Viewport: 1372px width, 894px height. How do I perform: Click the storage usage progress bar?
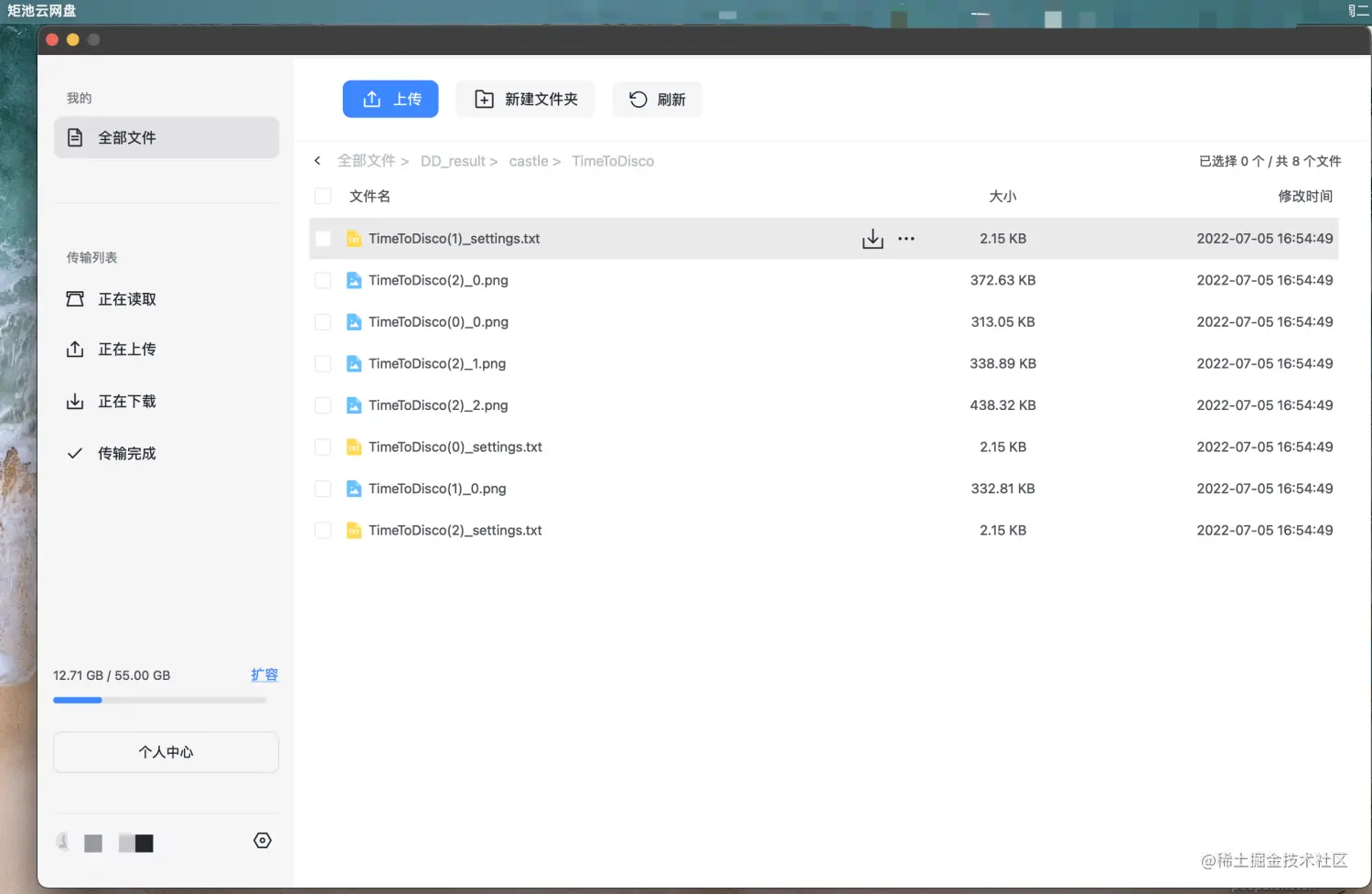point(160,699)
